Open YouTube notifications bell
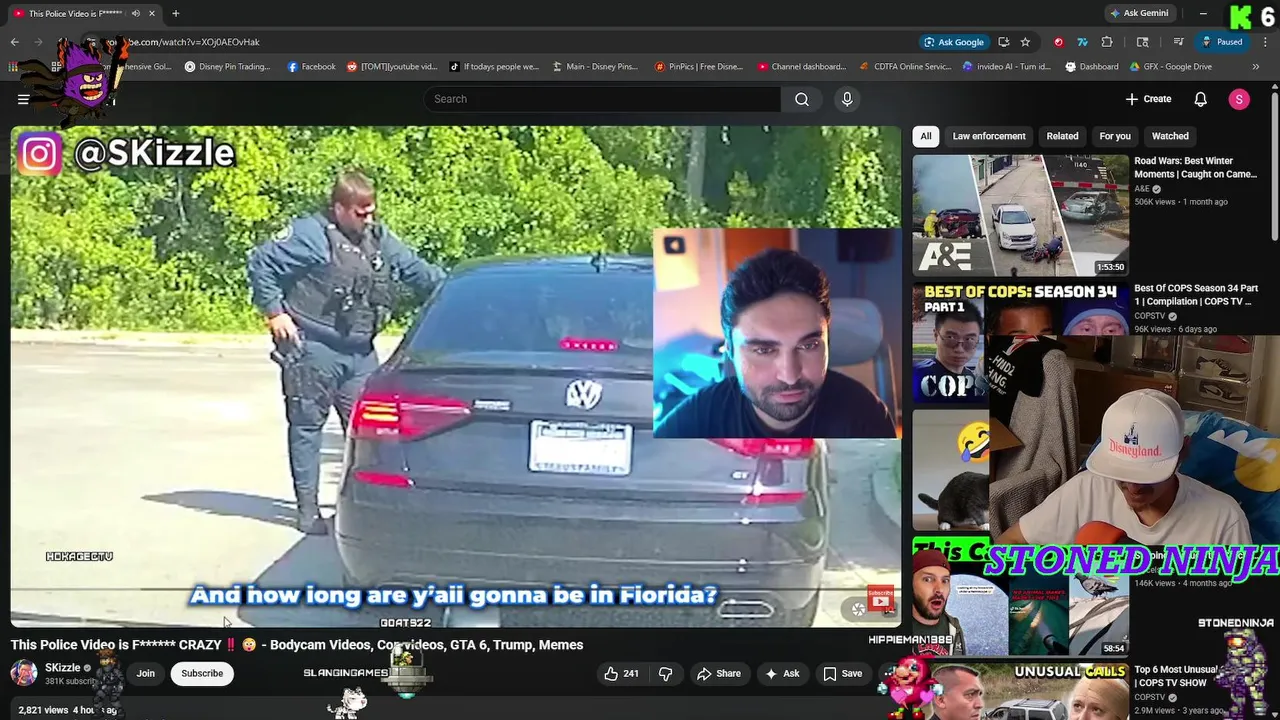Screen dimensions: 1280x720 tap(1201, 99)
